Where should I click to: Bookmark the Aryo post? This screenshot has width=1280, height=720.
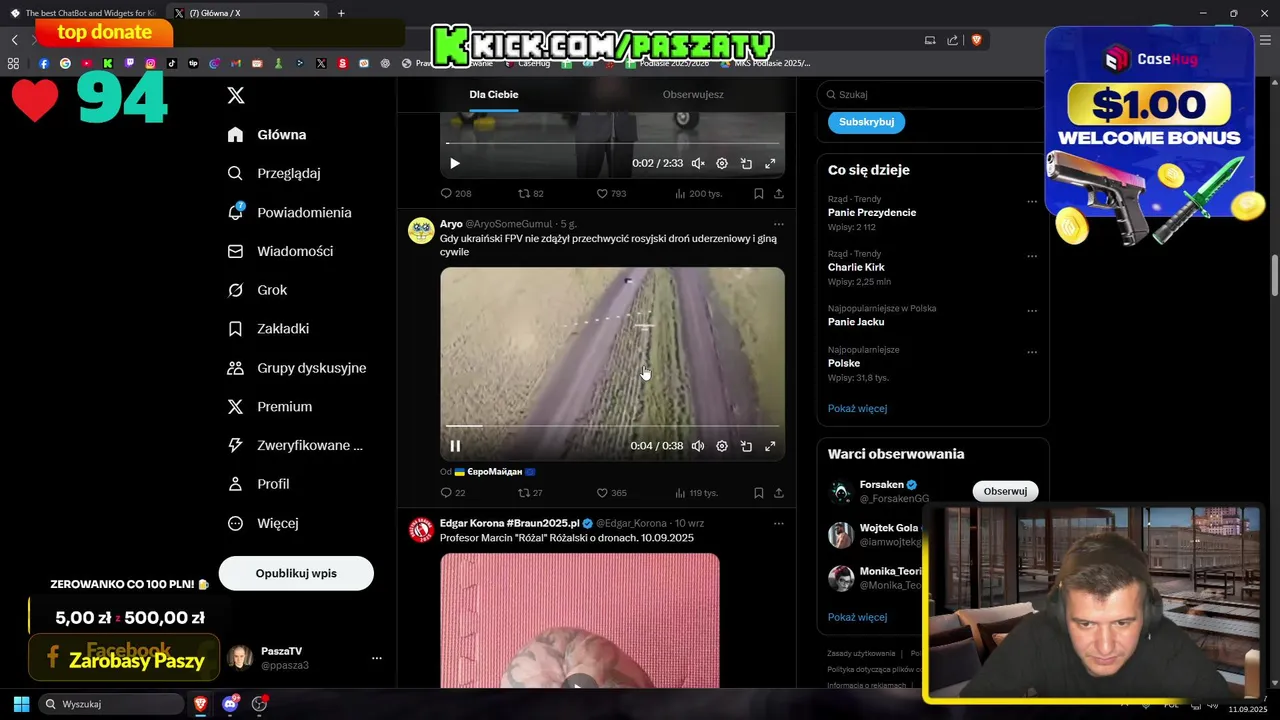758,493
